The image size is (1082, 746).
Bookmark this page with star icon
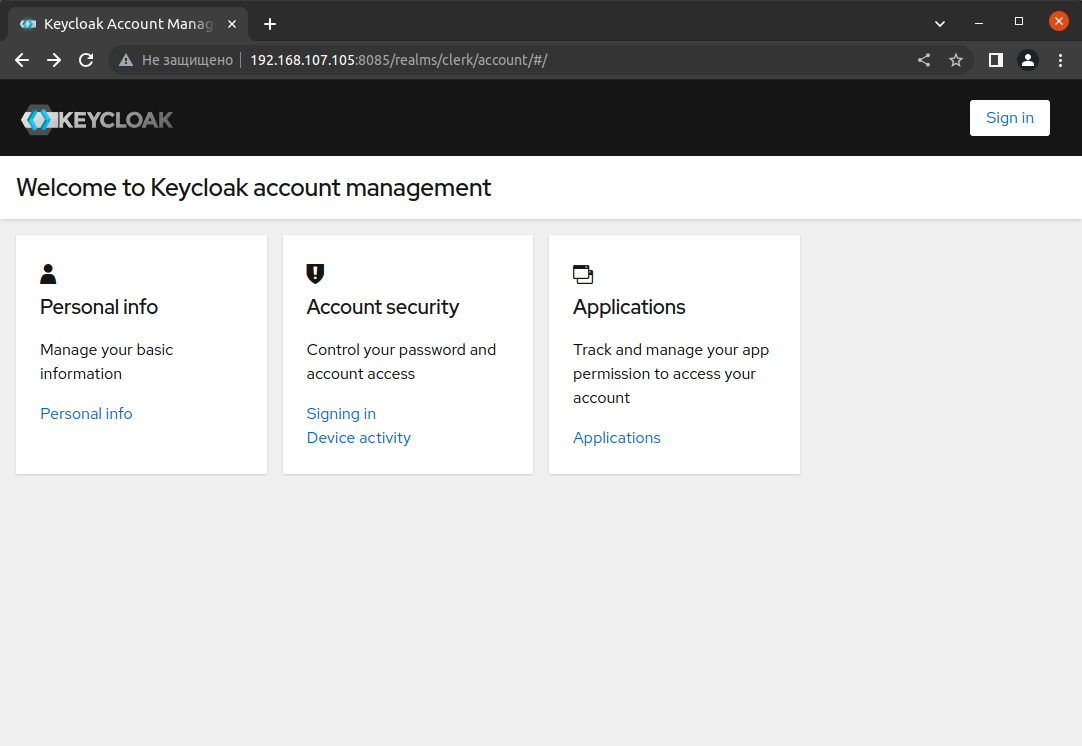[956, 60]
